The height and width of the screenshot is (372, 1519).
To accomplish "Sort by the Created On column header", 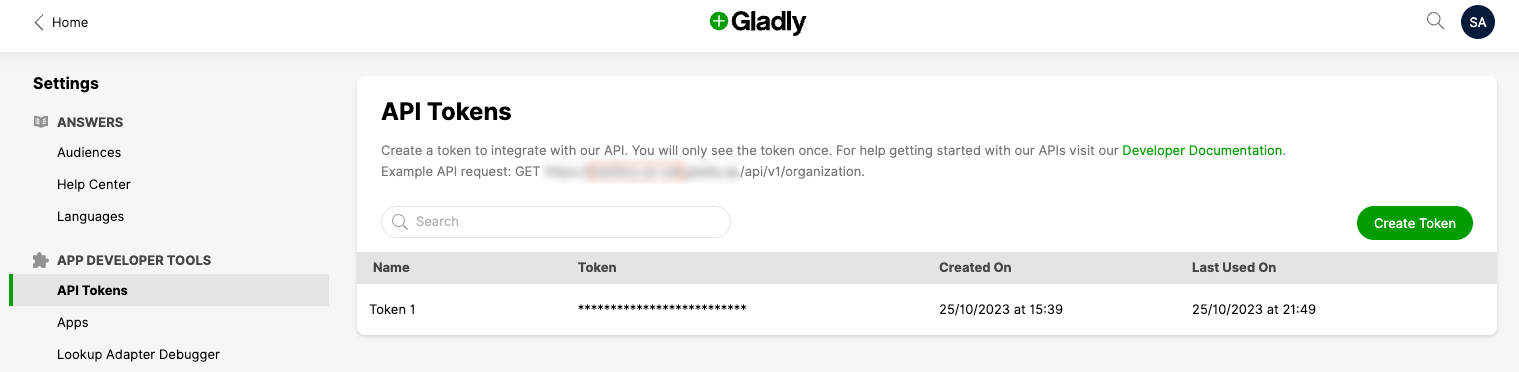I will pos(975,267).
